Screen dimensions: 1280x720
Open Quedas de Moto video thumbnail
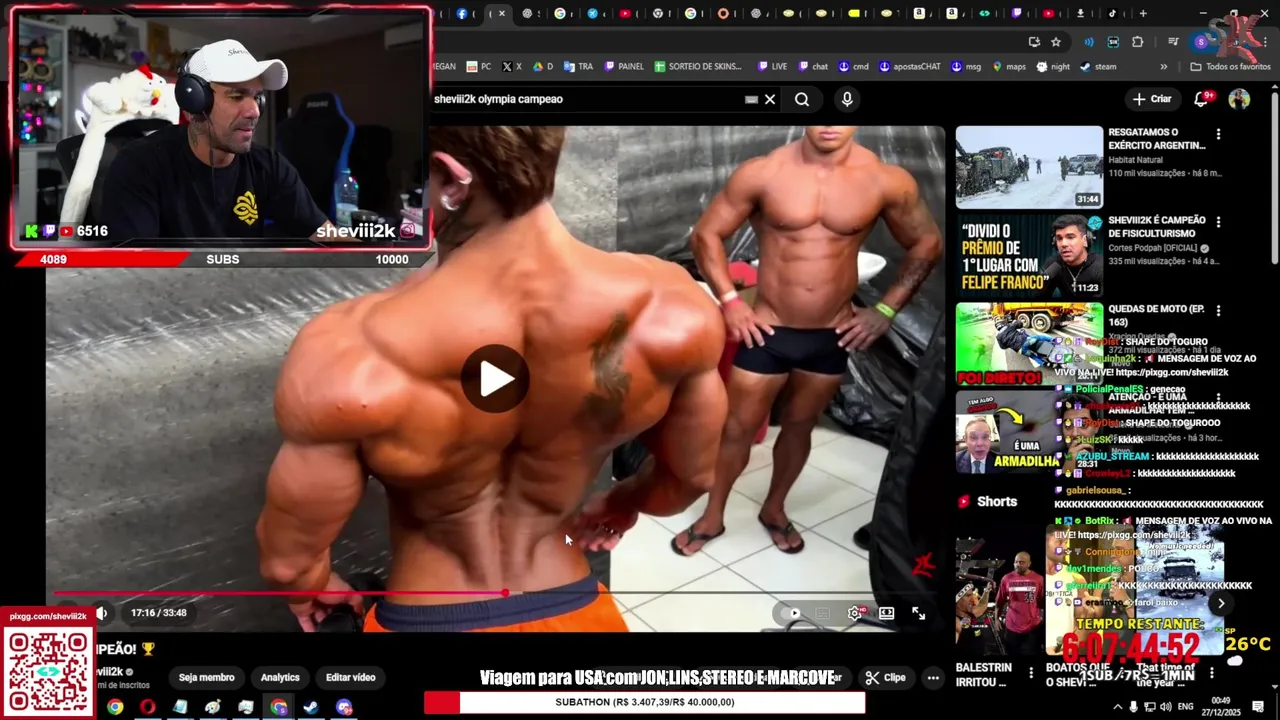point(1029,343)
